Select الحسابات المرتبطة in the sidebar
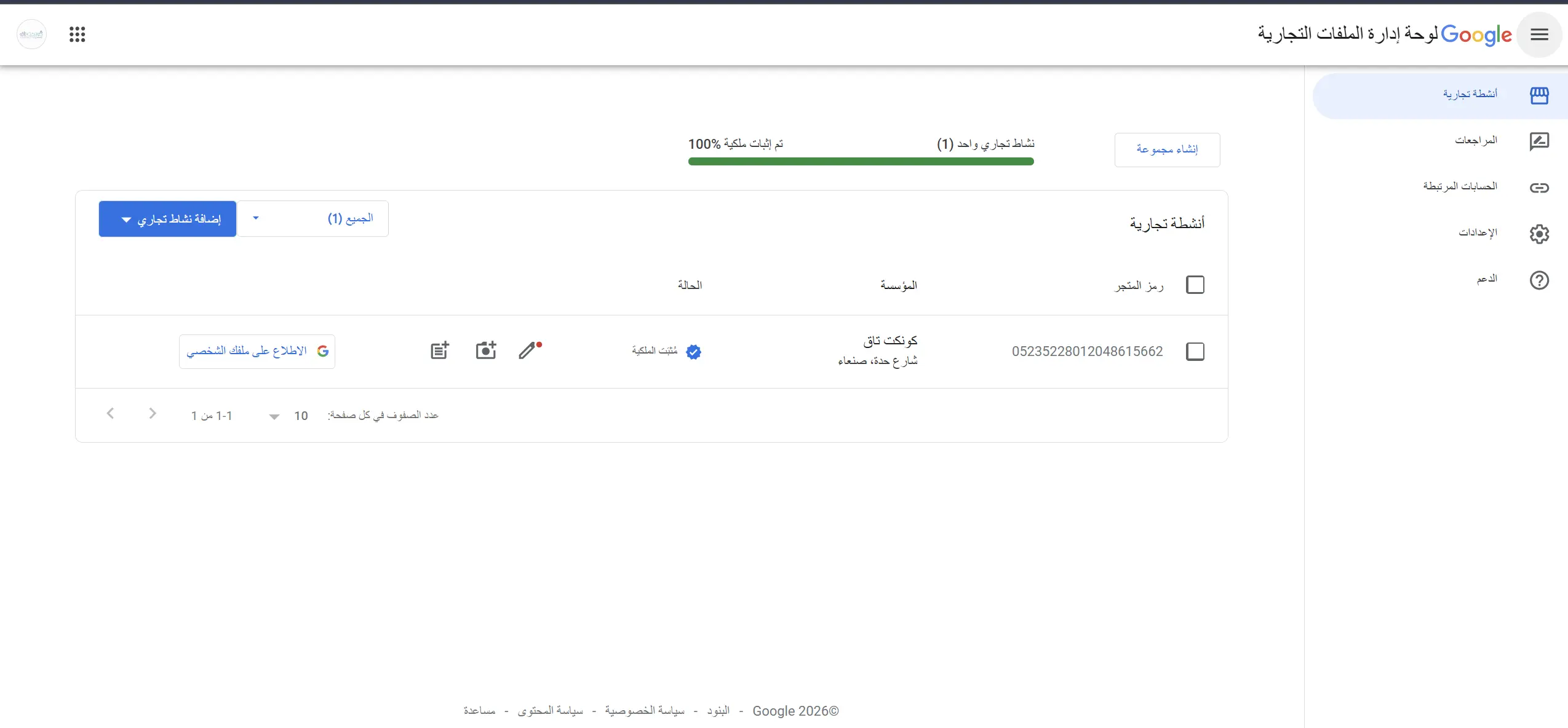This screenshot has height=728, width=1568. [x=1440, y=188]
